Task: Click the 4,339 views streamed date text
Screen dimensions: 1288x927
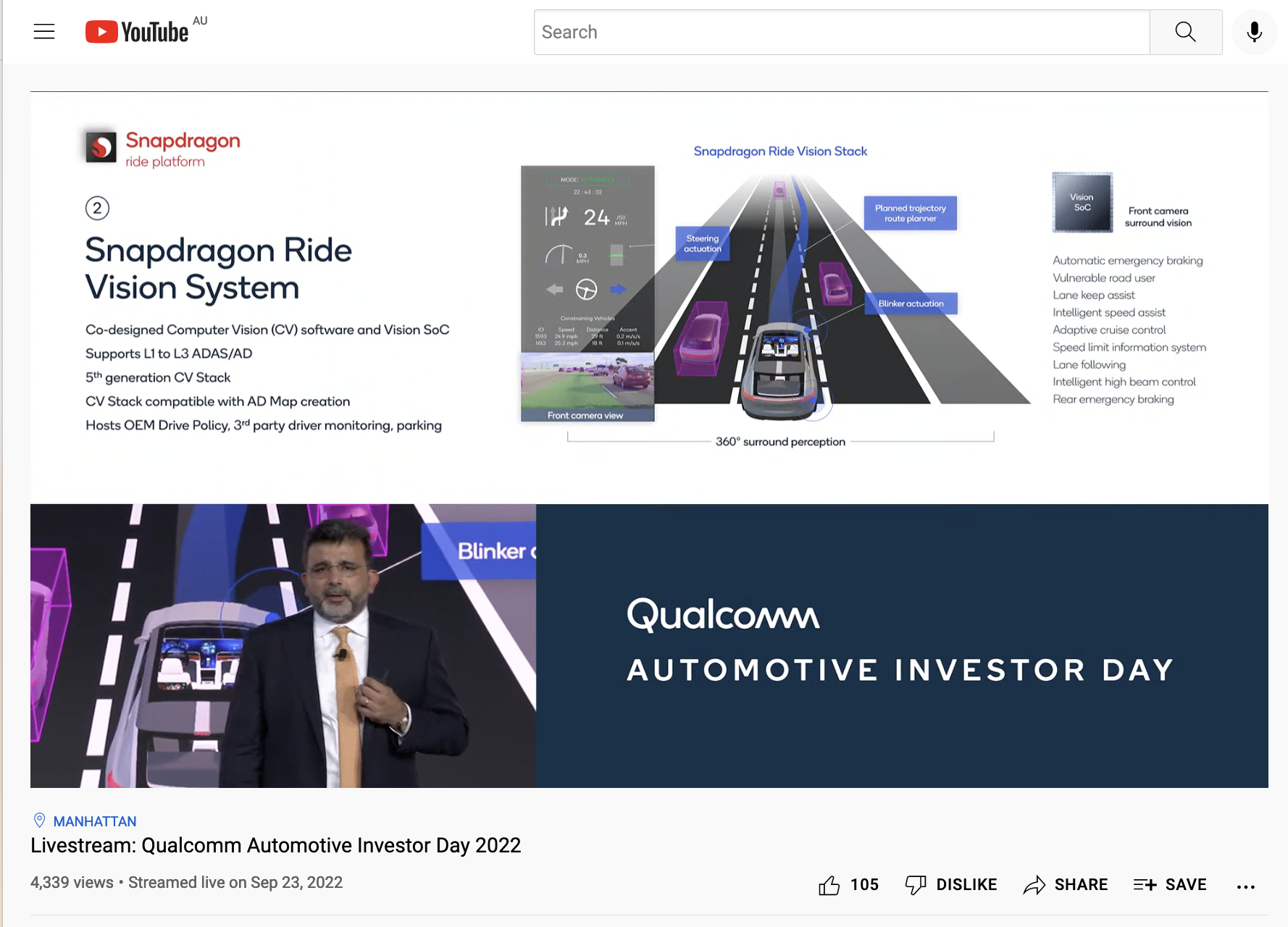Action: tap(186, 883)
